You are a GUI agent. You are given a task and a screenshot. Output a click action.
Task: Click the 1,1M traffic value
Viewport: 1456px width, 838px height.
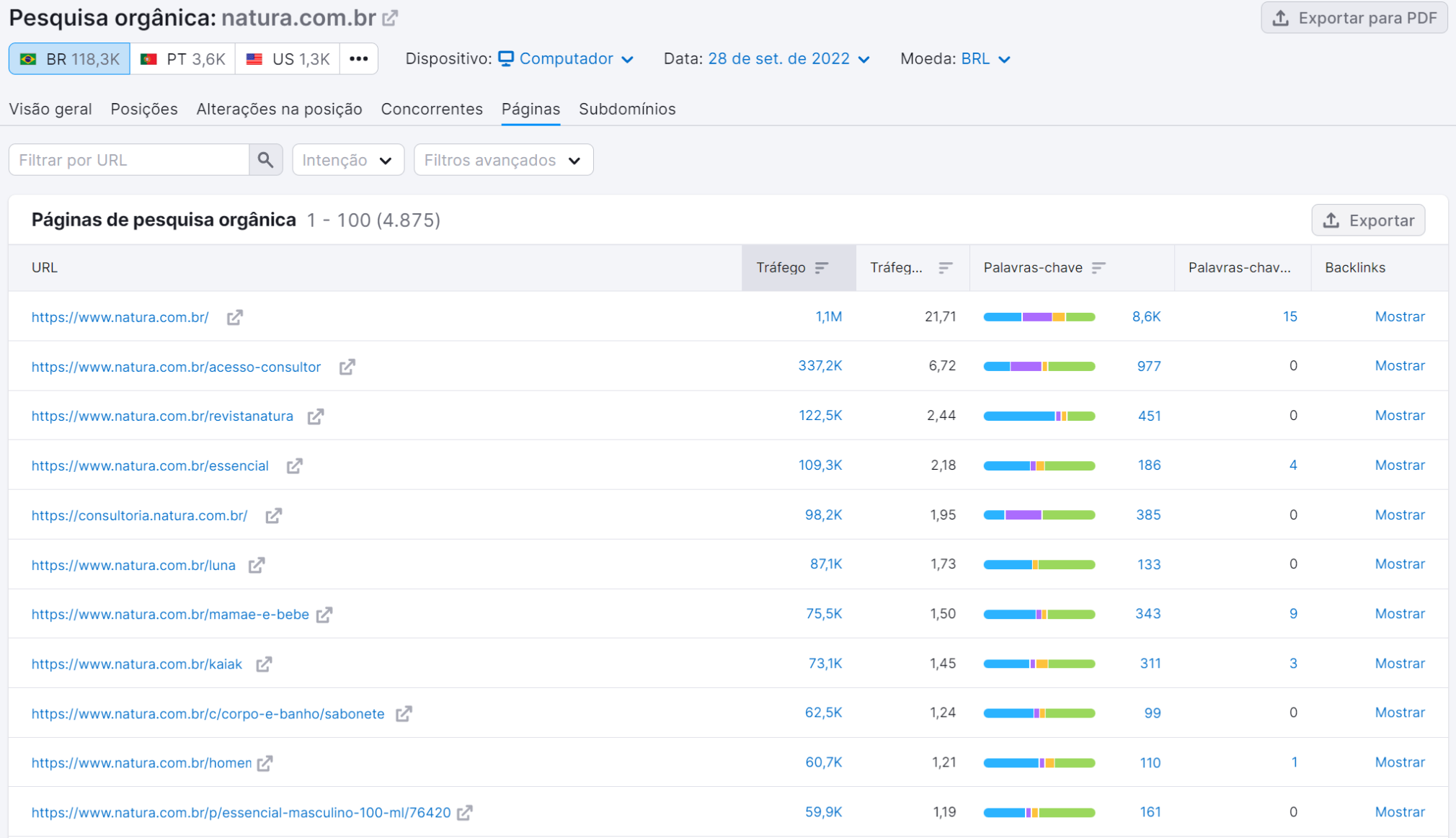(829, 317)
